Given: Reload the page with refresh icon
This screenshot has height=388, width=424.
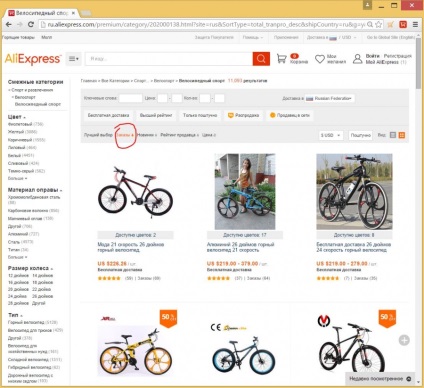Looking at the screenshot, I should tap(31, 24).
